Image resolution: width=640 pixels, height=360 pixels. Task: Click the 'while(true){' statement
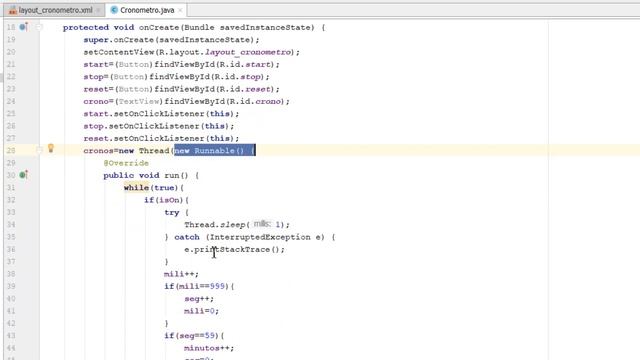154,188
